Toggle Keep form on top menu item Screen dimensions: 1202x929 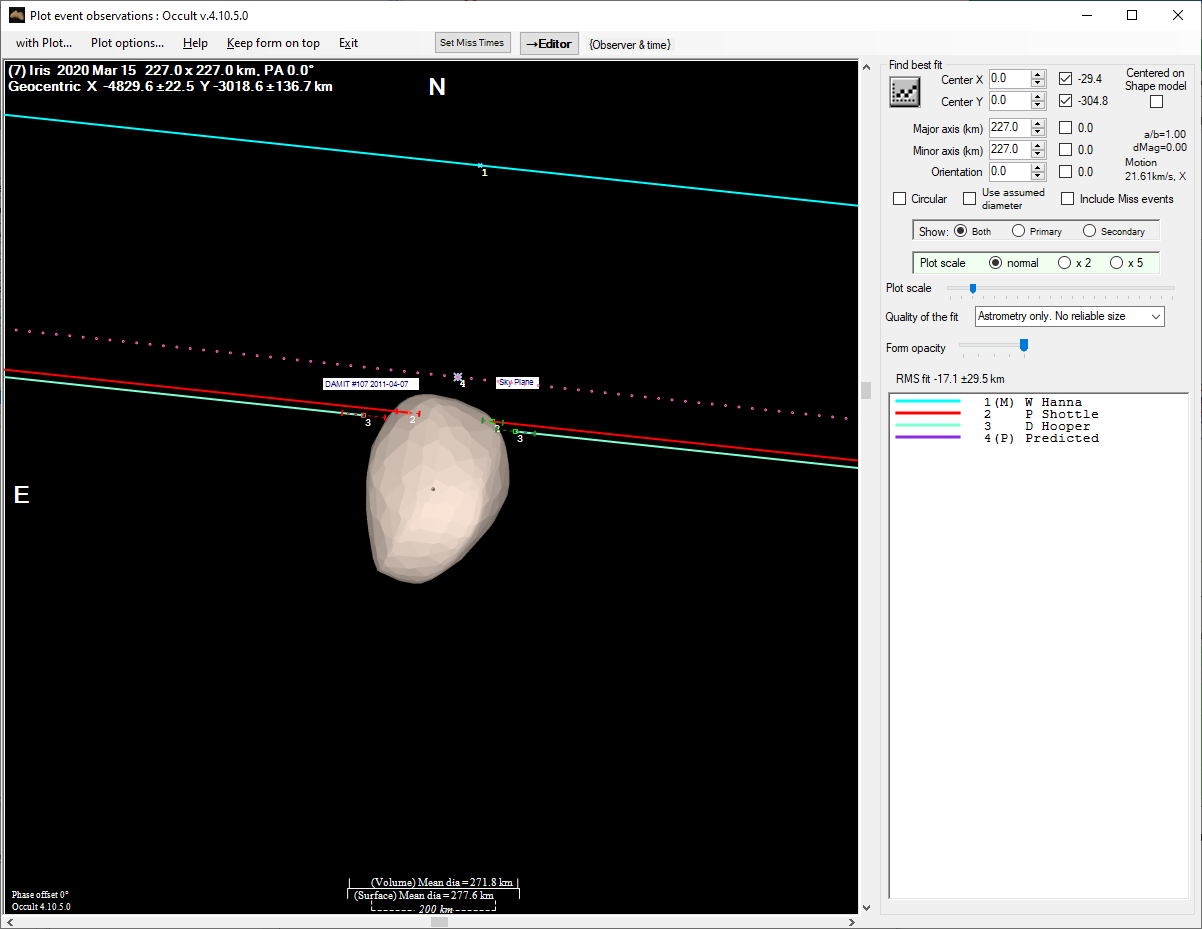click(x=273, y=43)
